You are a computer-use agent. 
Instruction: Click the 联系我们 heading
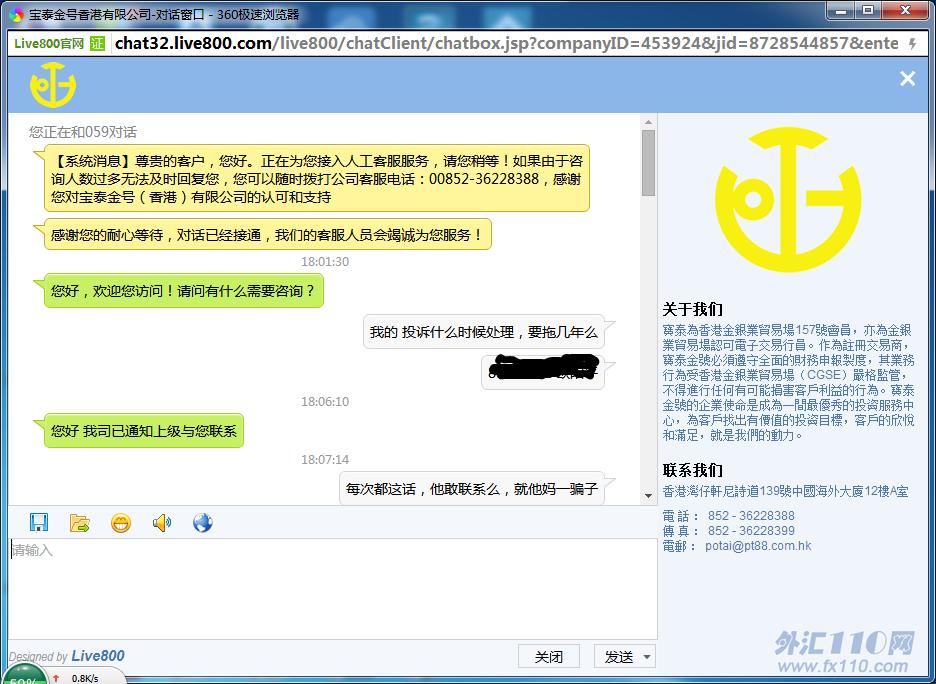692,470
